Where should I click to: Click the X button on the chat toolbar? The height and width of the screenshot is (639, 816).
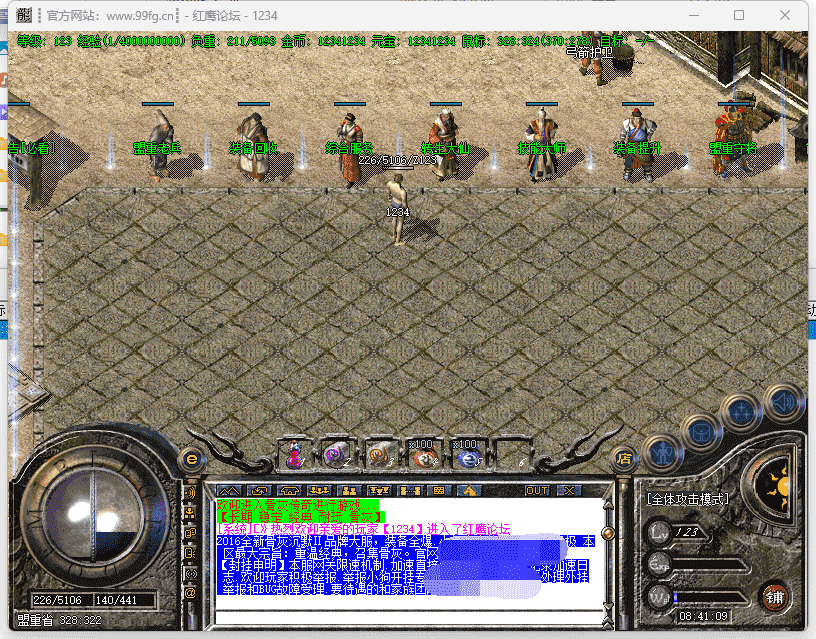click(x=569, y=491)
